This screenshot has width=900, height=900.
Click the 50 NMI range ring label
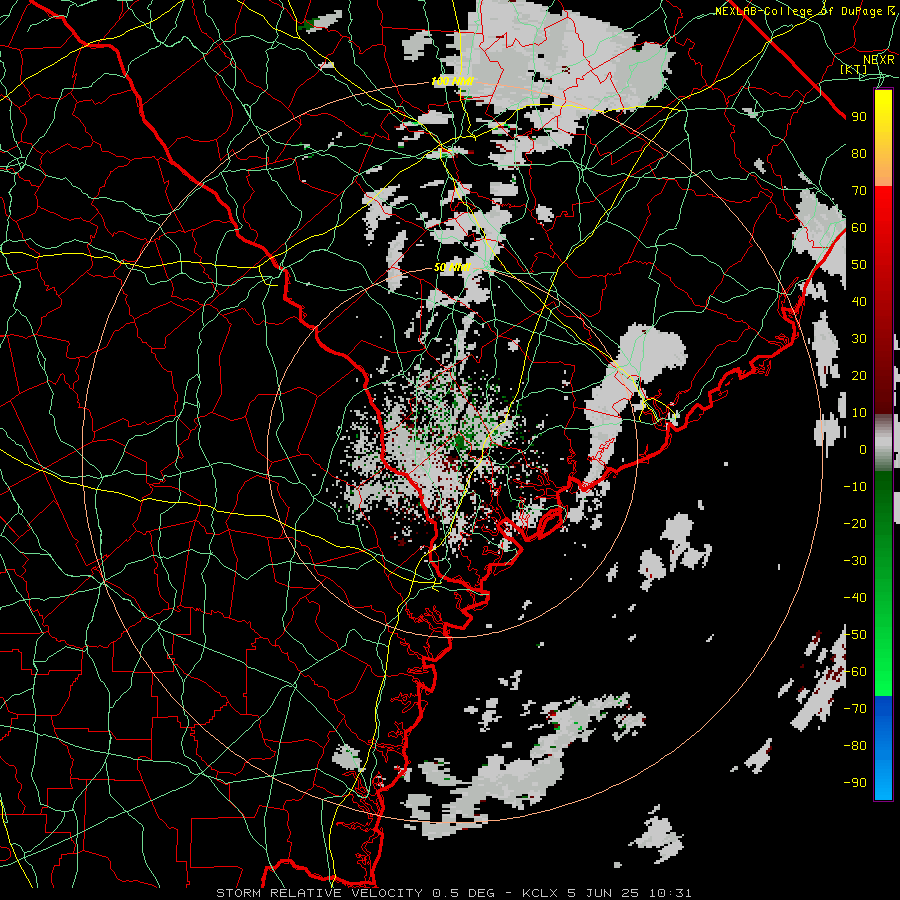[452, 267]
